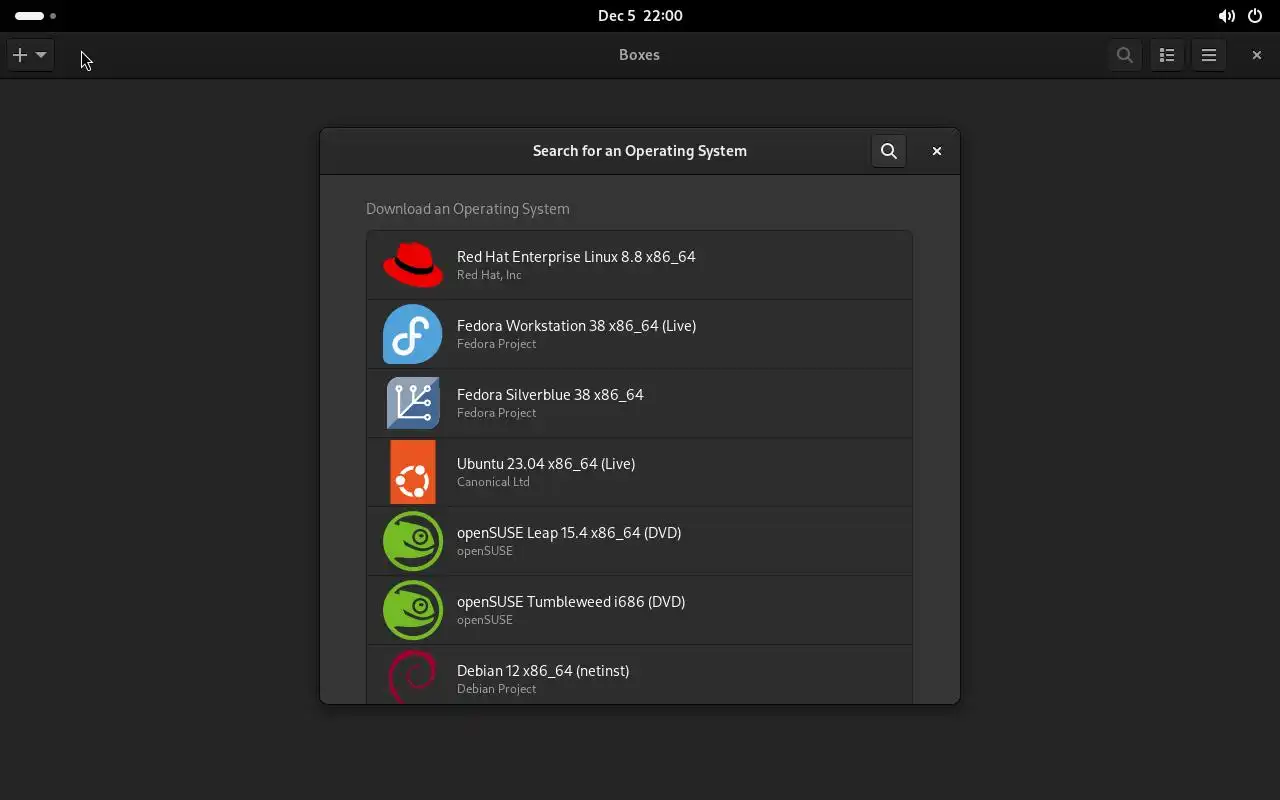
Task: Click the Canonical Ltd vendor label
Action: pos(493,482)
